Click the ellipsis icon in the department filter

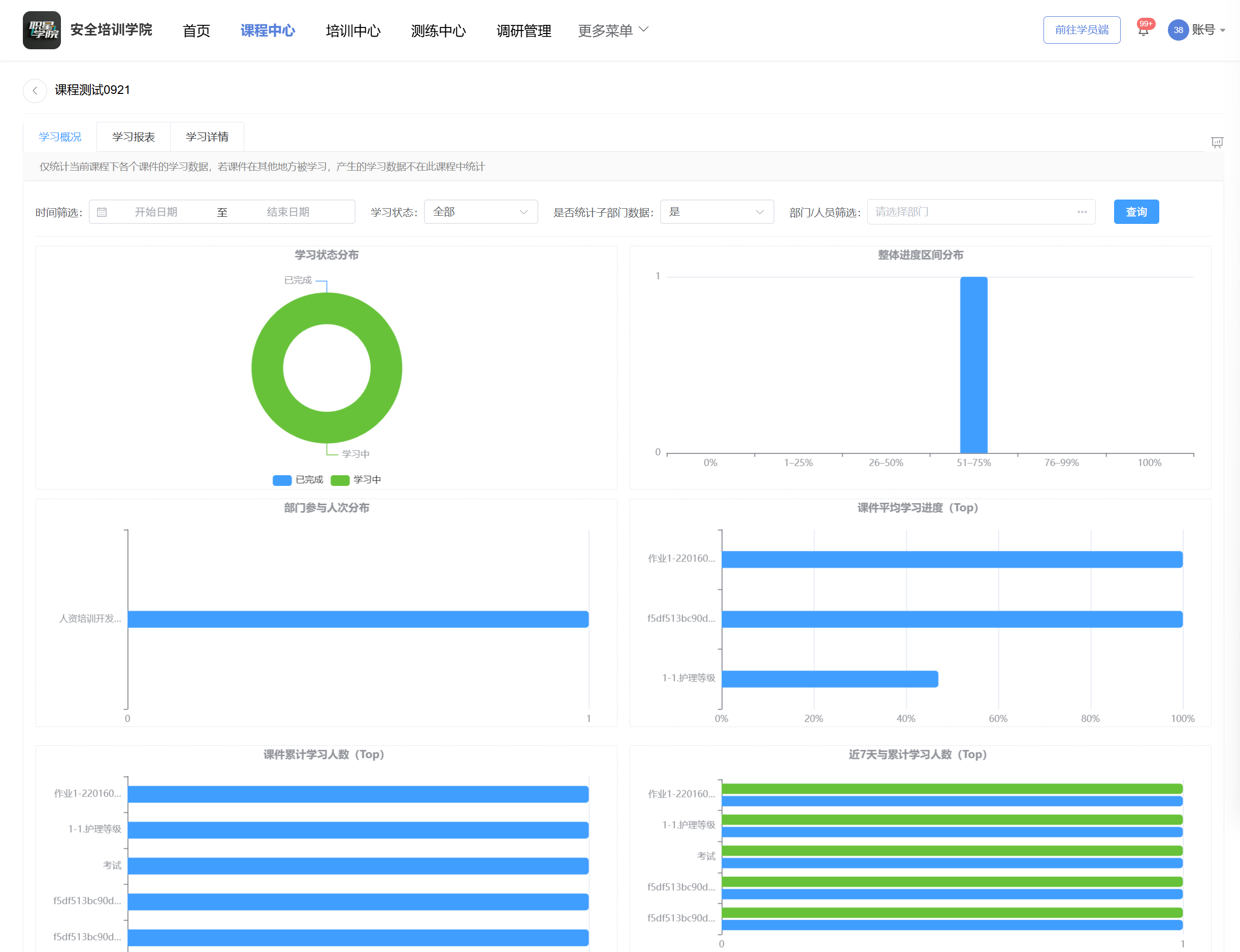coord(1082,212)
